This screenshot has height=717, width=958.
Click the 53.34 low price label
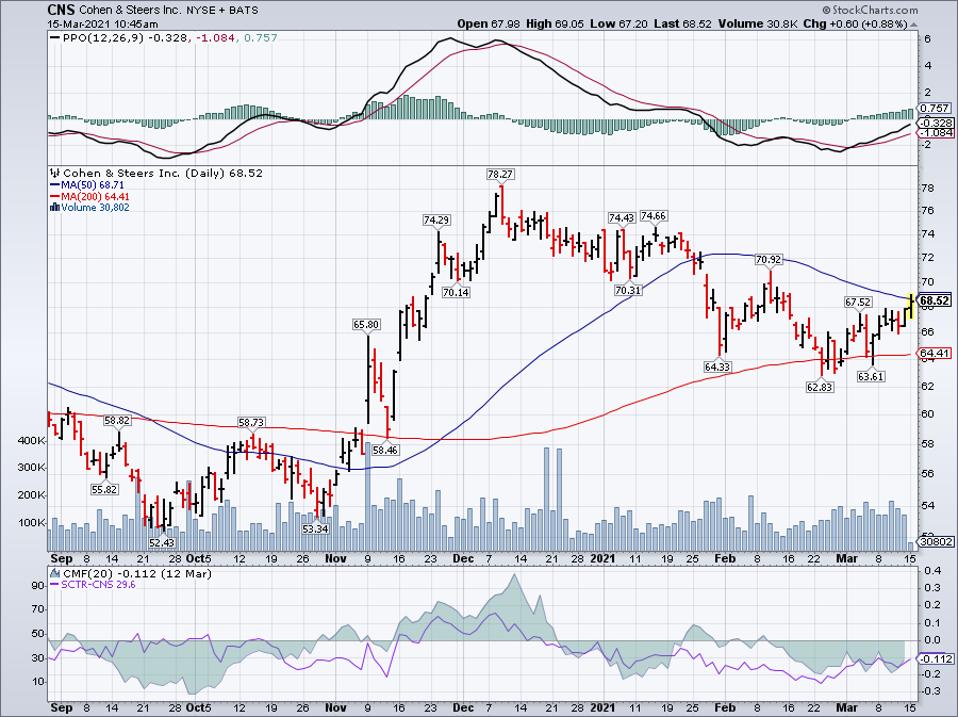315,528
